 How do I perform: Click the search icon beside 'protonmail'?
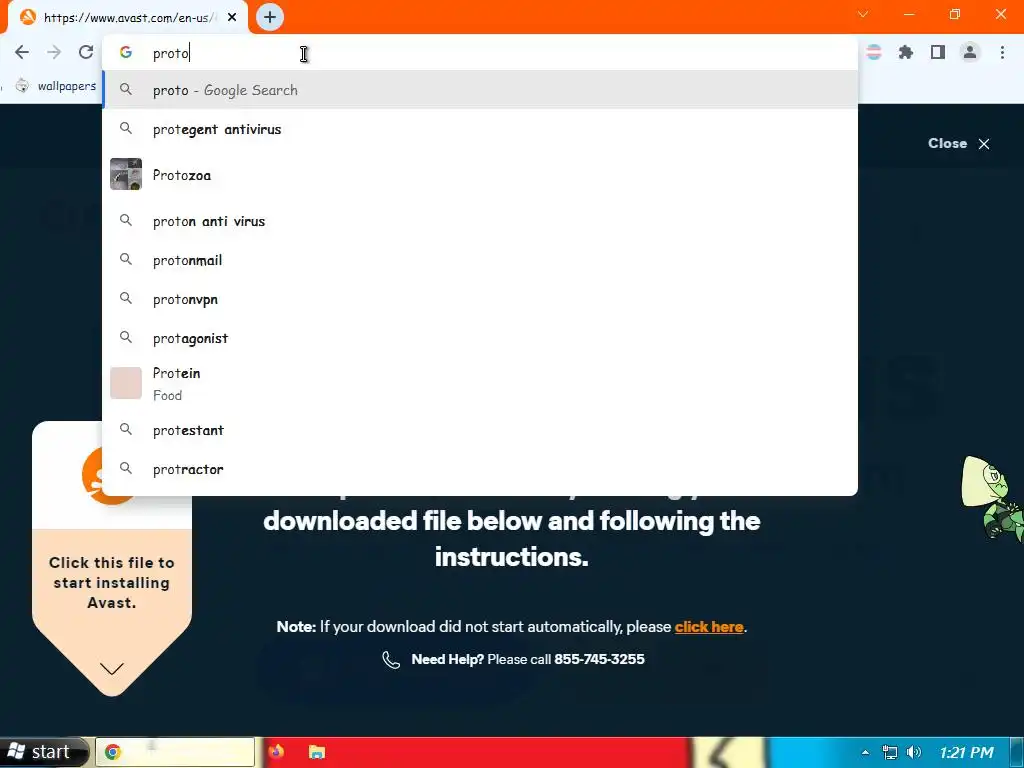[126, 259]
